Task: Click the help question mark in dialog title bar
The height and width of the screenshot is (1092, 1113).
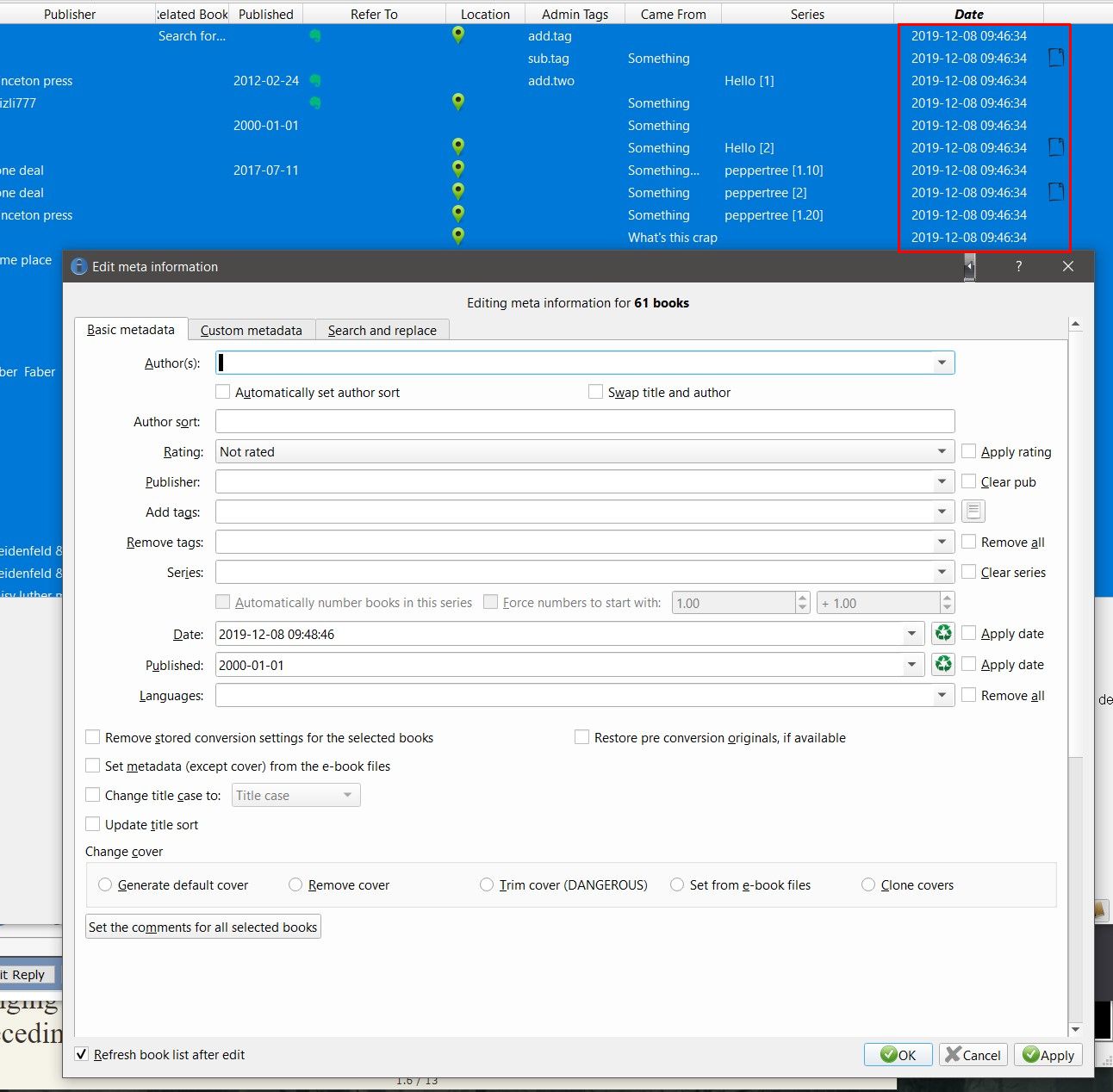Action: click(1018, 267)
